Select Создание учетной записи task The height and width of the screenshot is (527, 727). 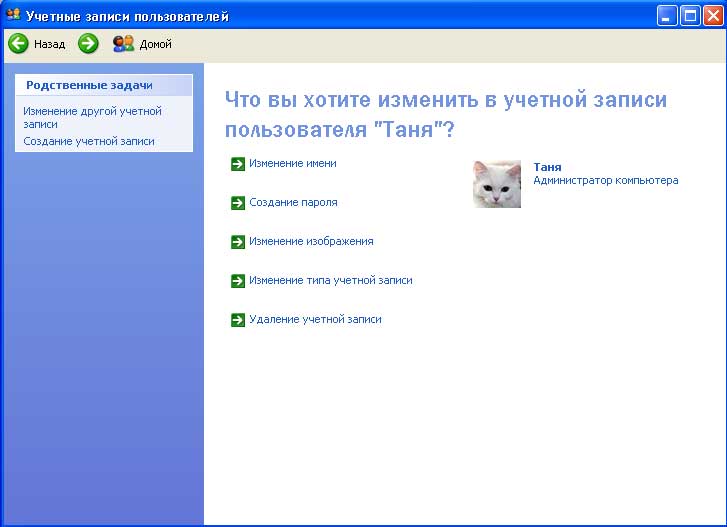point(89,141)
